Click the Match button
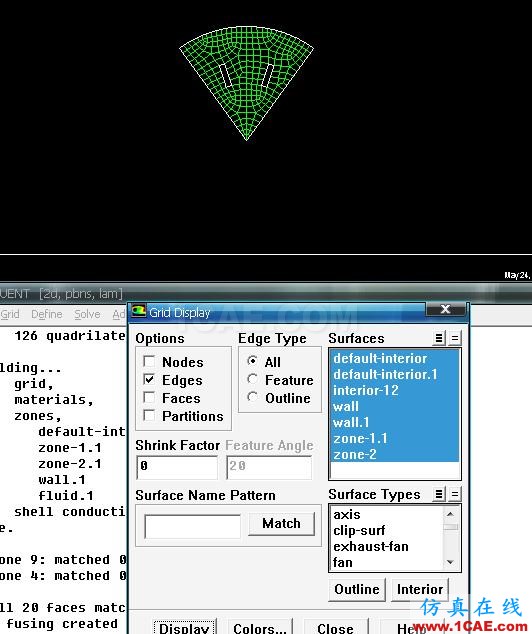This screenshot has width=532, height=634. coord(281,524)
